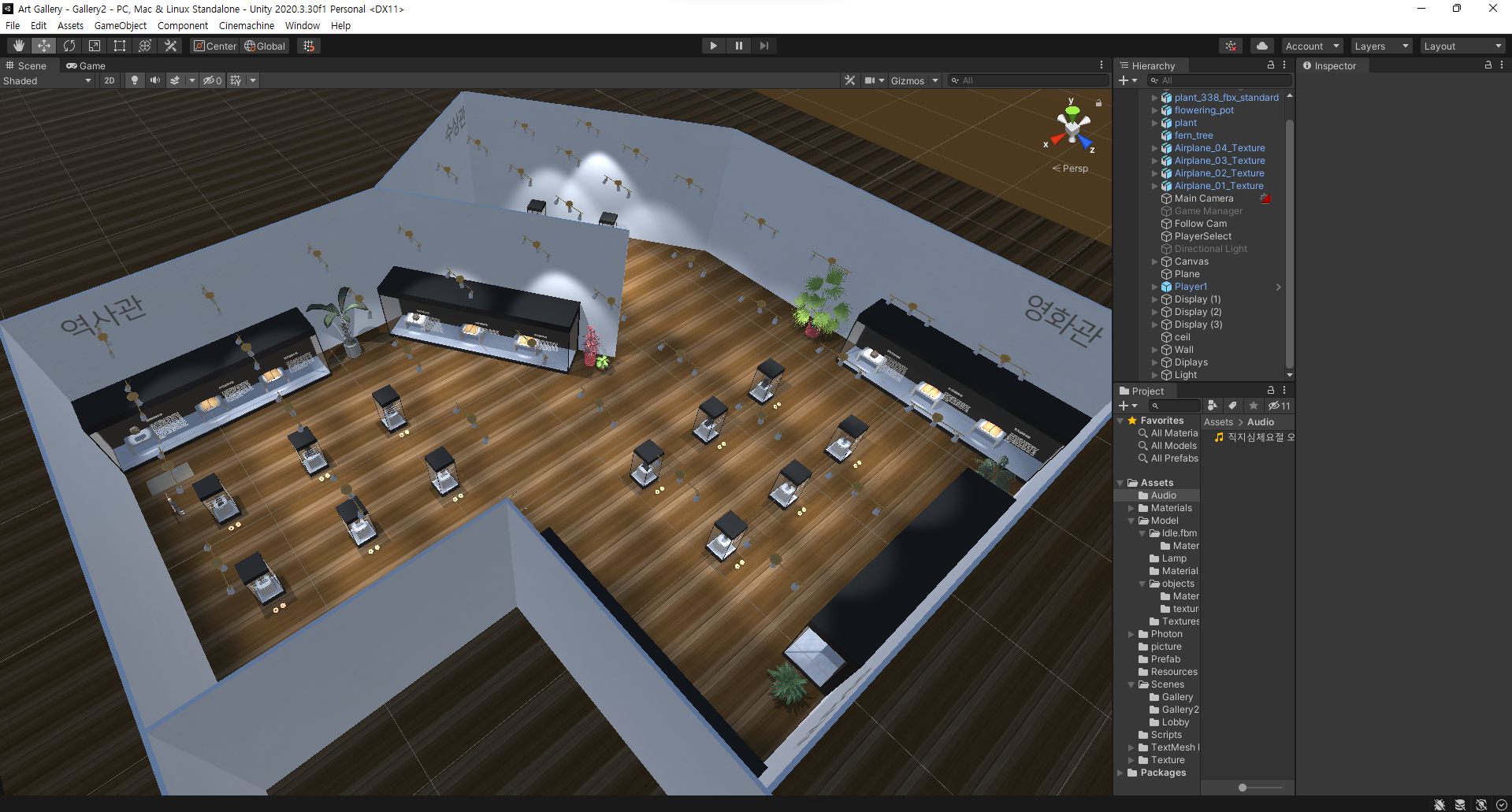
Task: Search by label in Project
Action: (1233, 406)
